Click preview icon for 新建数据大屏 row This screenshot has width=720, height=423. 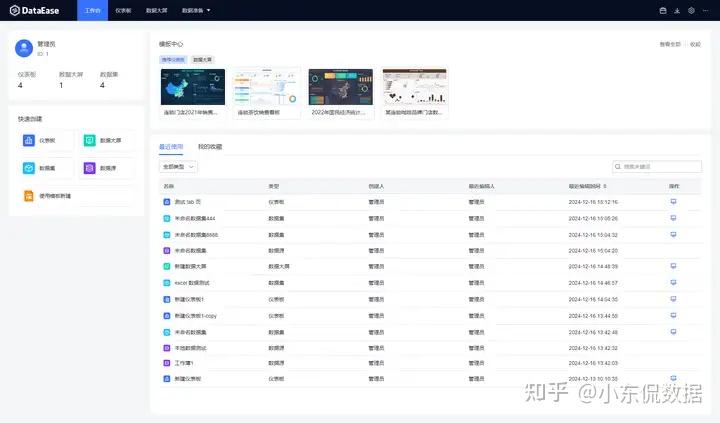tap(673, 266)
